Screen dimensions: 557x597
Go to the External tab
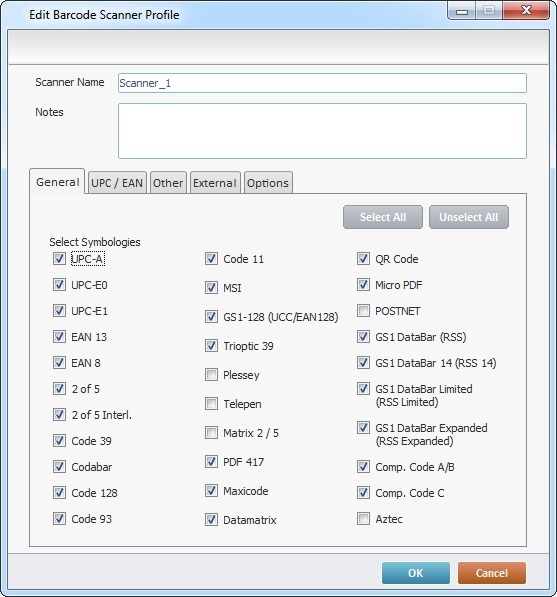pos(215,183)
